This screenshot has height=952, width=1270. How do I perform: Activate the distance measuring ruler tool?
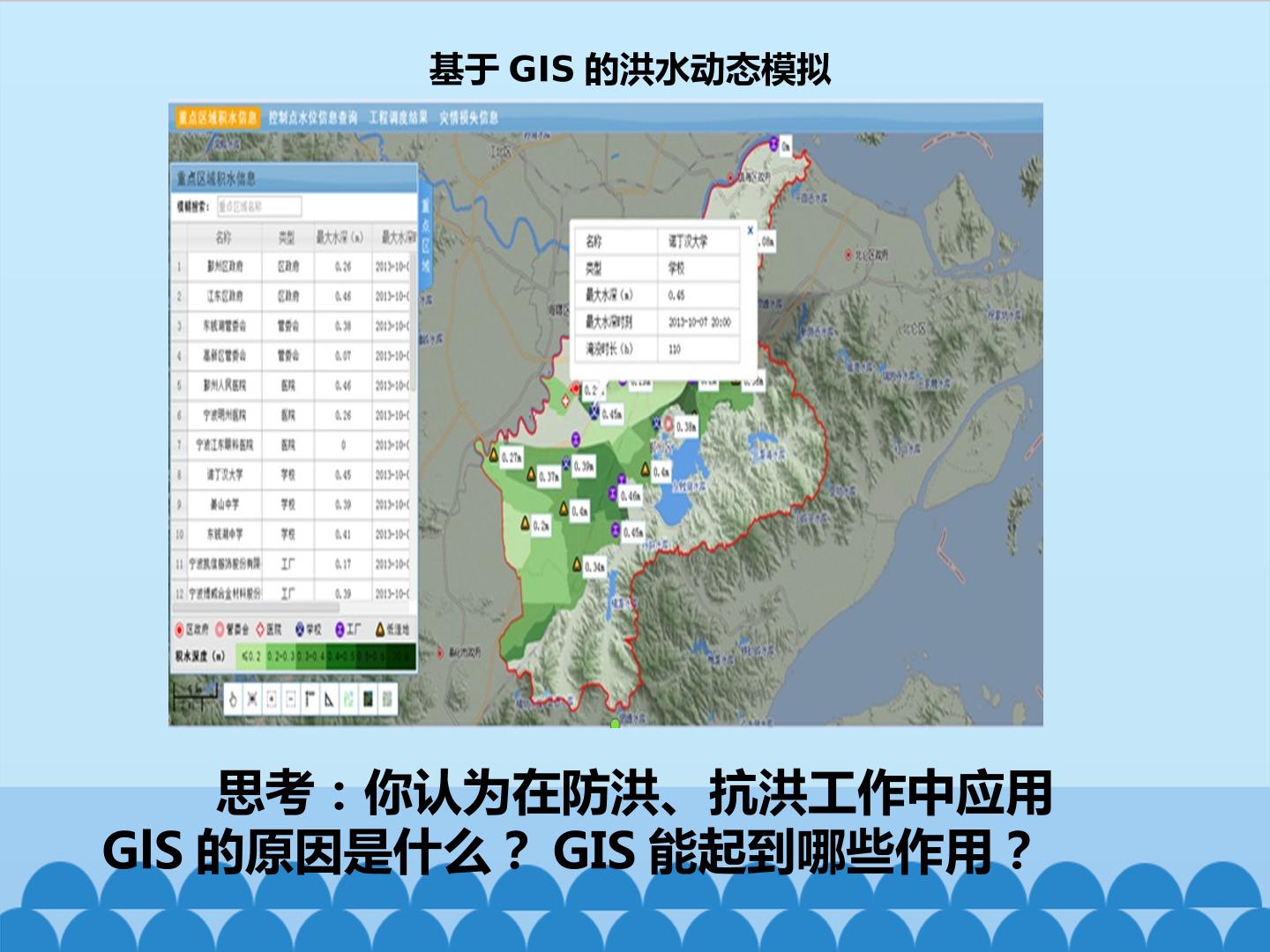[x=310, y=699]
